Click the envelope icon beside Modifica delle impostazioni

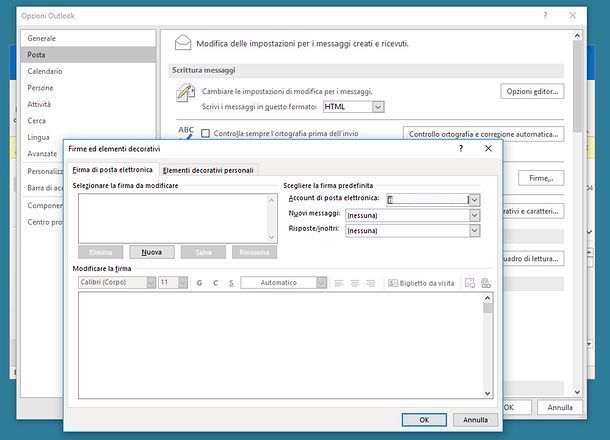[x=183, y=42]
